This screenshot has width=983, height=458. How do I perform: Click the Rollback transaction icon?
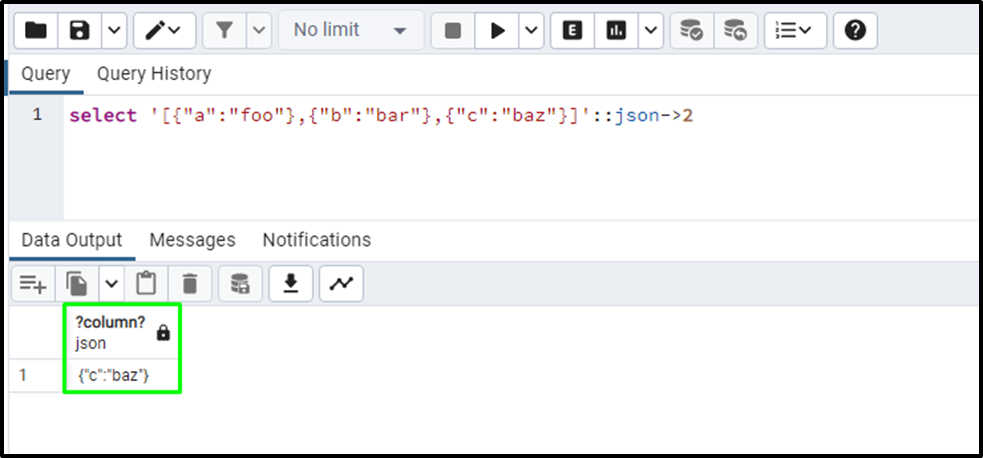pos(735,31)
